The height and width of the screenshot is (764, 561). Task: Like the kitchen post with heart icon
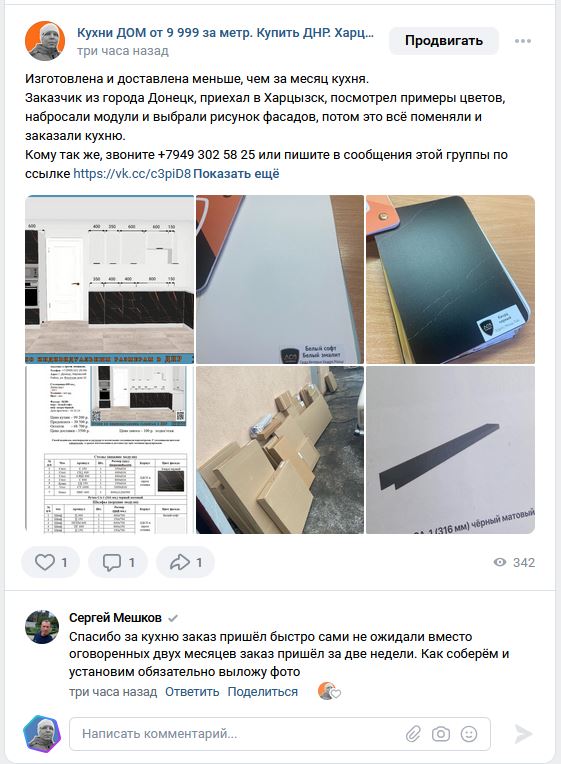[50, 562]
